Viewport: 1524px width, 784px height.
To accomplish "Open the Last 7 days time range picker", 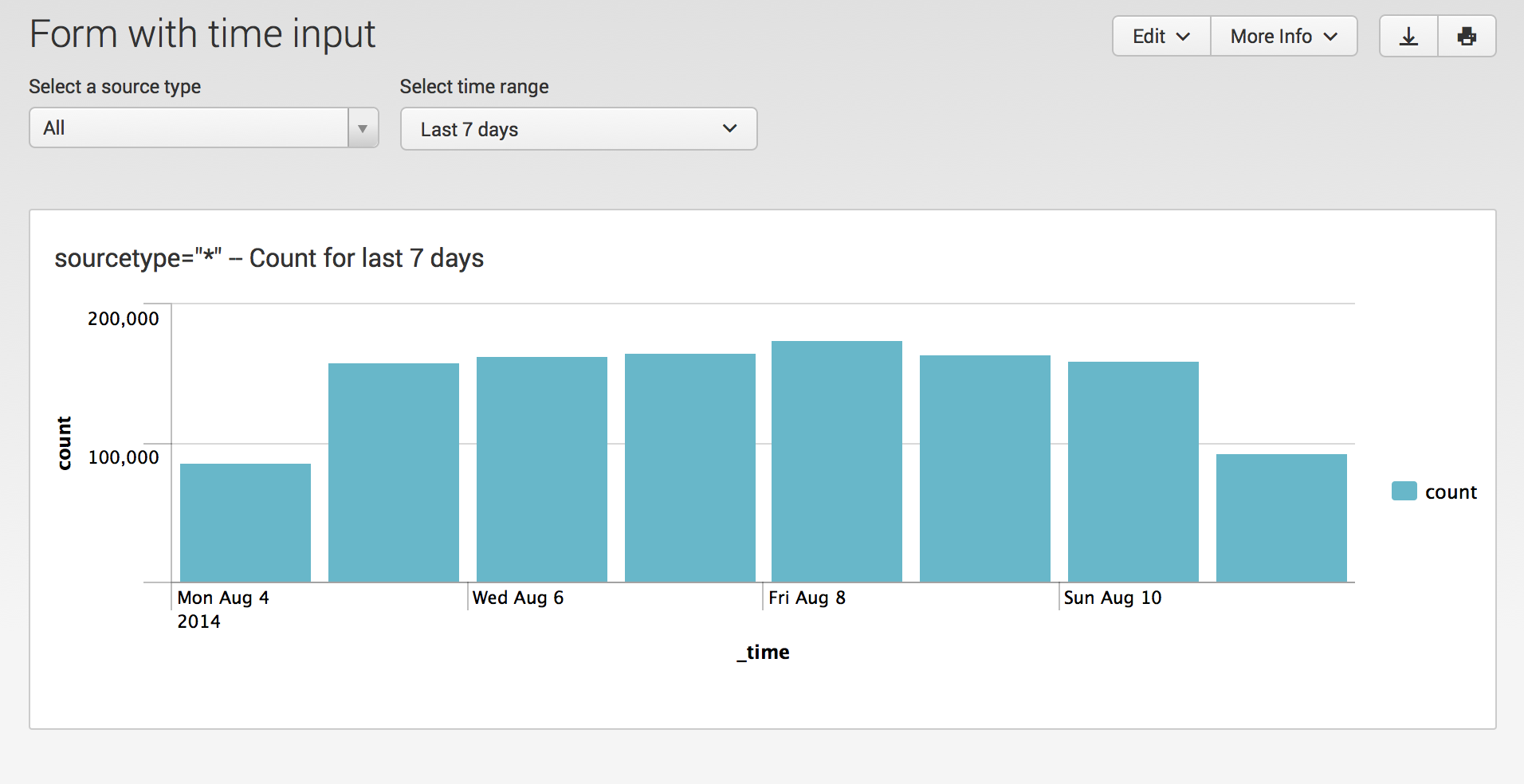I will (579, 129).
